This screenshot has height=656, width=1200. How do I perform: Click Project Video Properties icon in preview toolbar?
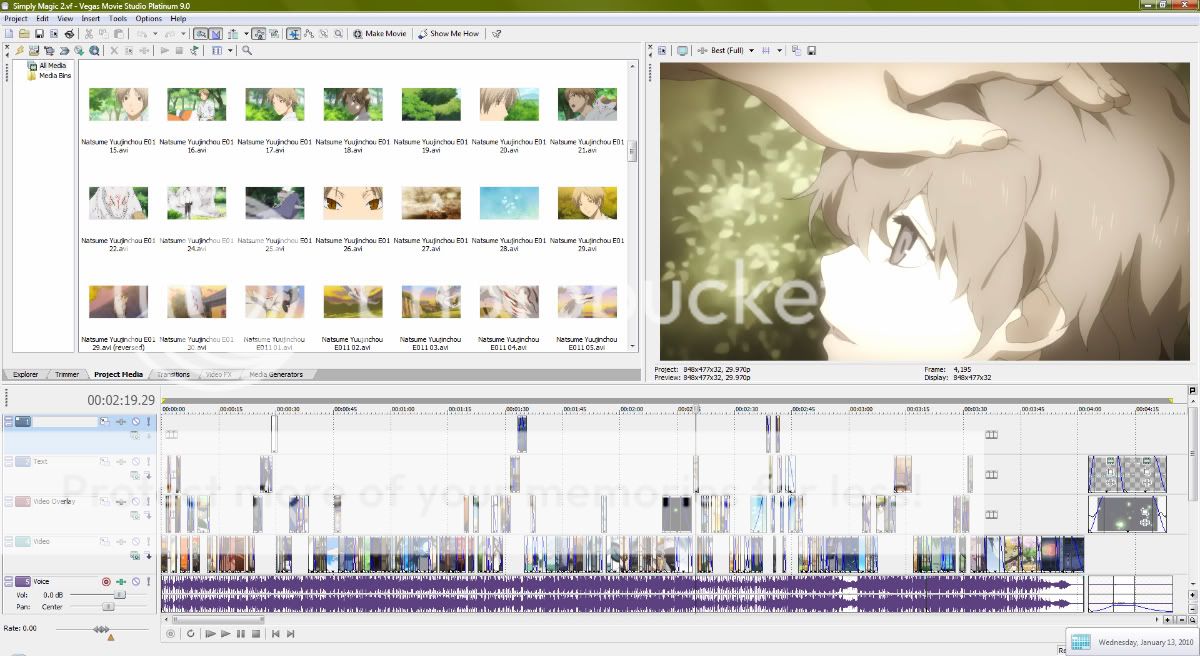(x=661, y=50)
